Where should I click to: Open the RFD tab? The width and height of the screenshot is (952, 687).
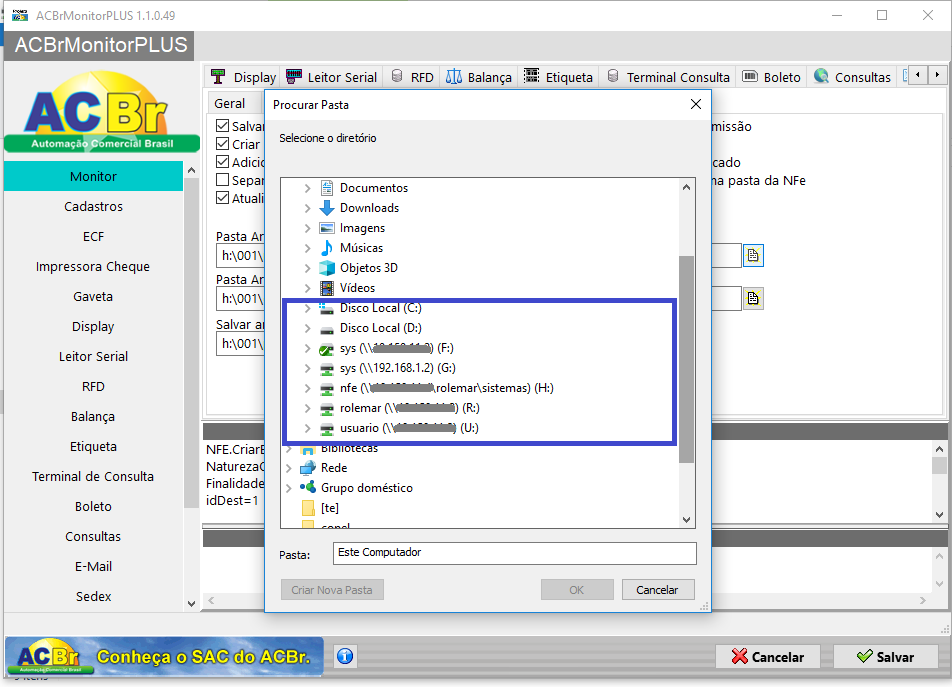(x=413, y=76)
